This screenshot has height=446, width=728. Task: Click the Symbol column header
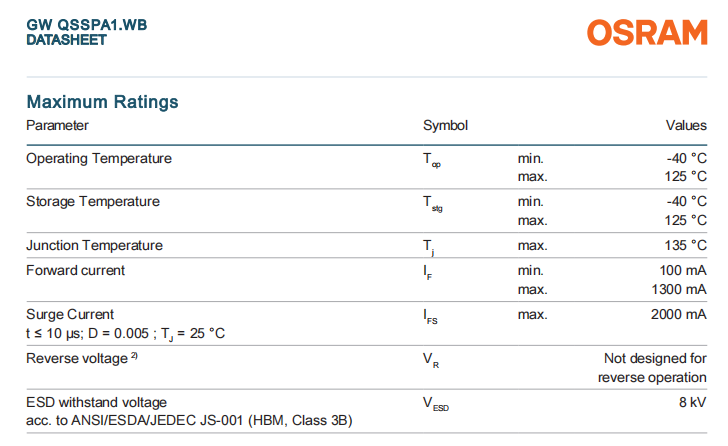pyautogui.click(x=445, y=126)
